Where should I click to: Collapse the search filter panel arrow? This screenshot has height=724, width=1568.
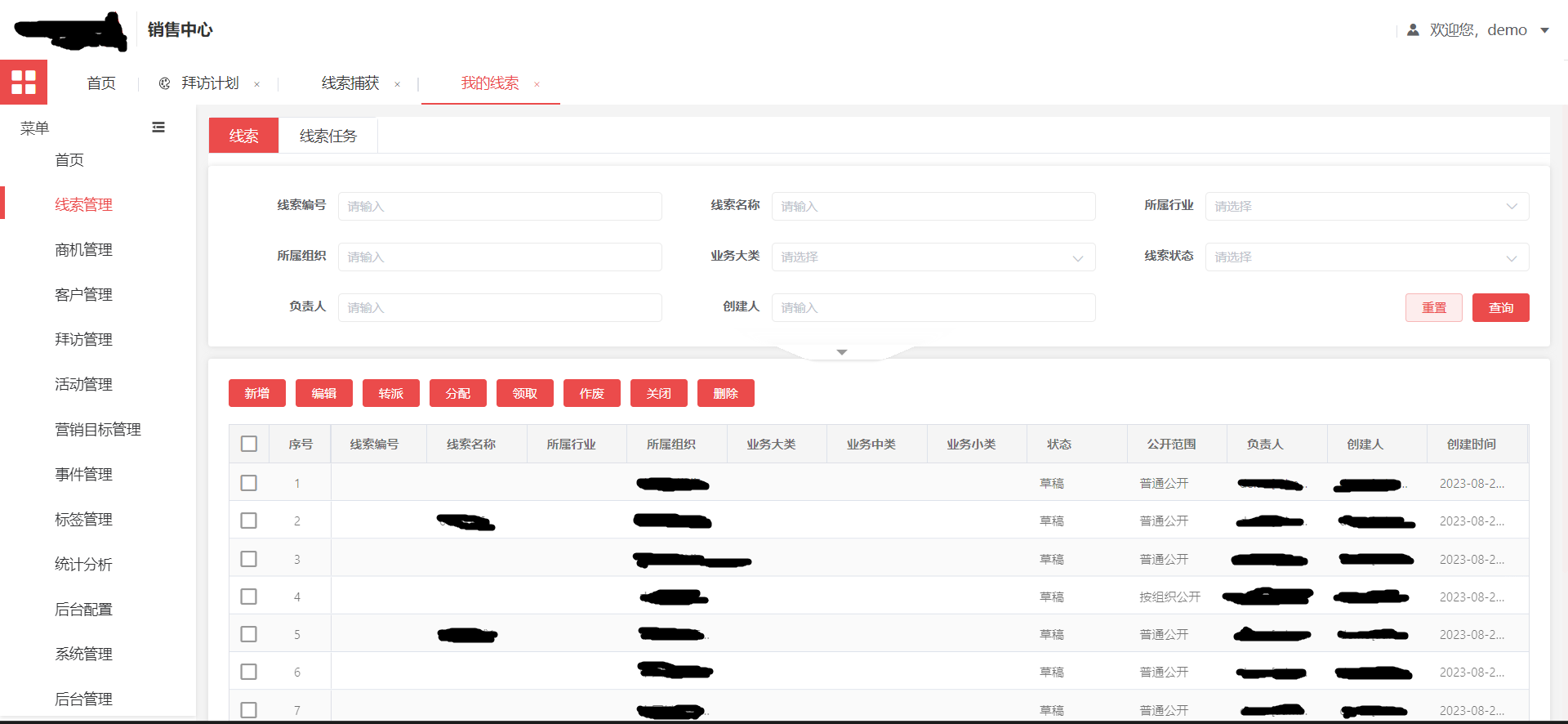[x=842, y=352]
